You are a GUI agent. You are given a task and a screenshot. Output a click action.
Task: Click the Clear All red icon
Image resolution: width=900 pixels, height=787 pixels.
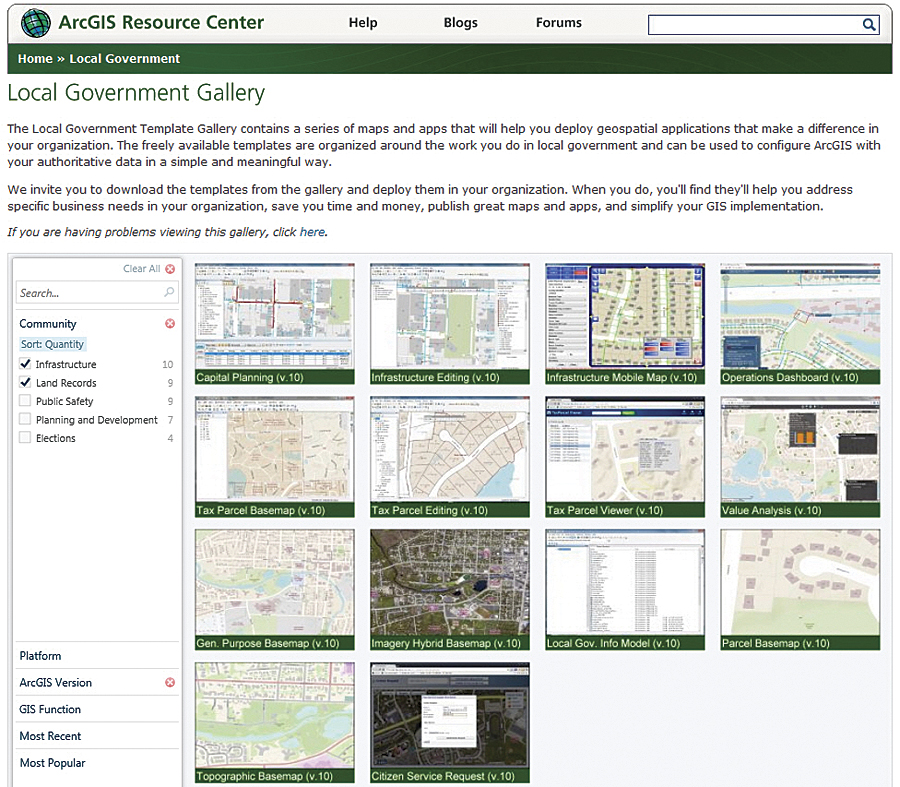(x=168, y=268)
